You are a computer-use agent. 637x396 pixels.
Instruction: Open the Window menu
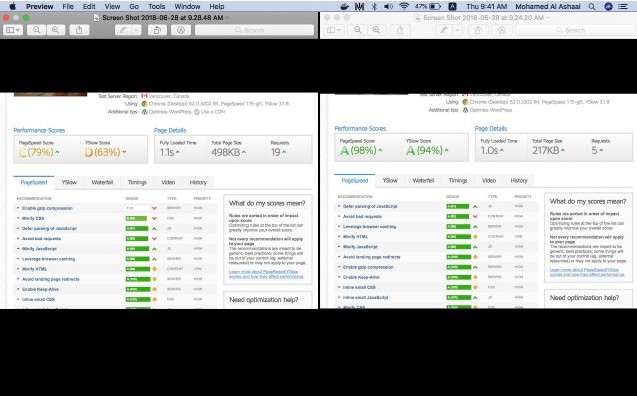coord(187,6)
